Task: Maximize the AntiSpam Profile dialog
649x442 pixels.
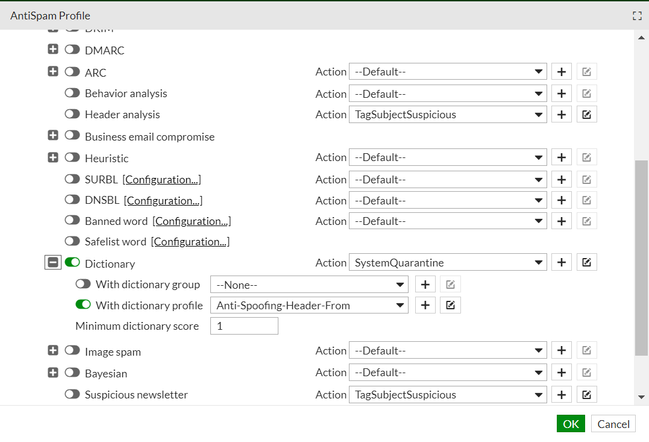Action: 637,16
